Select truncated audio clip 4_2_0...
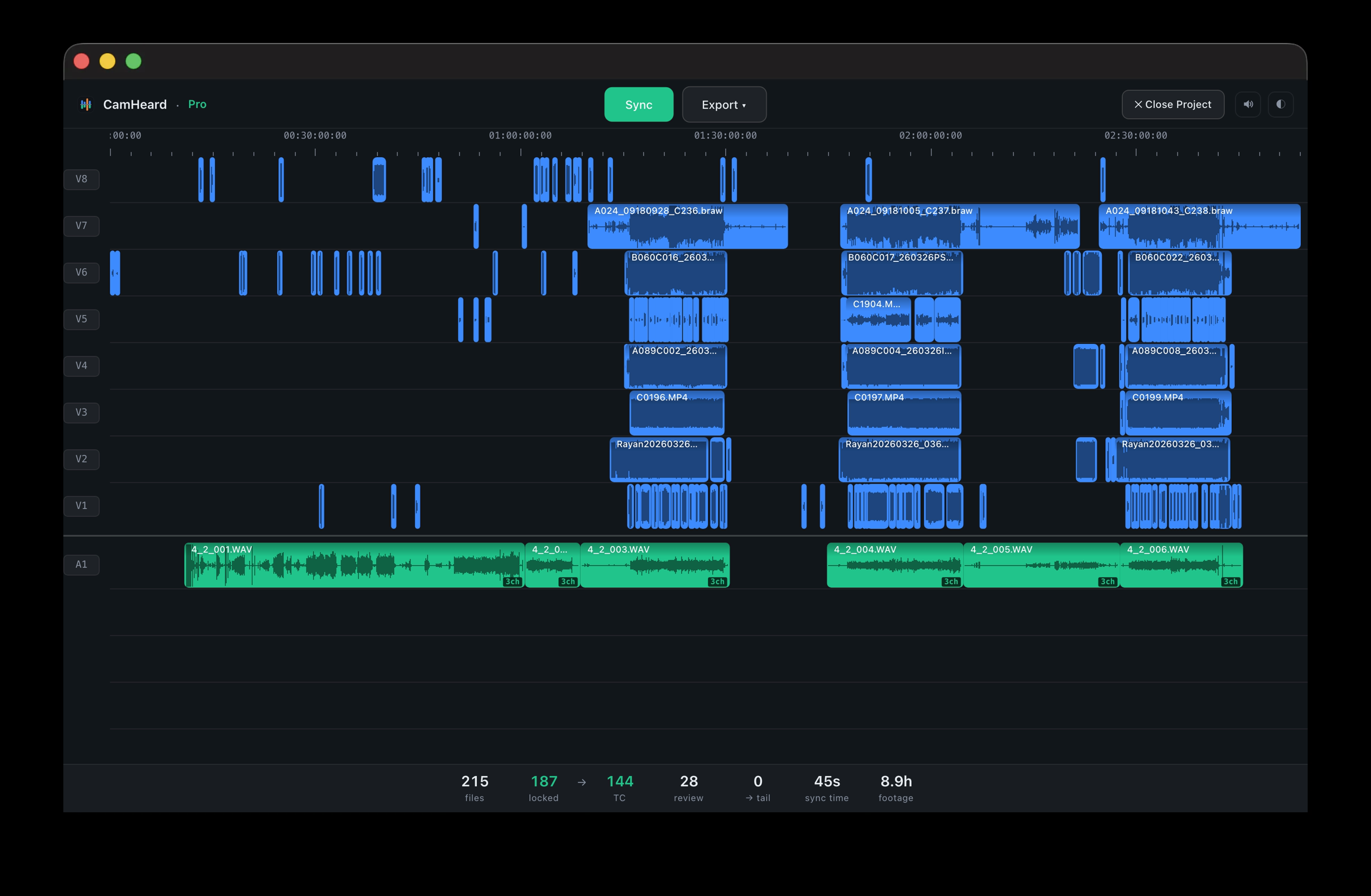Image resolution: width=1371 pixels, height=896 pixels. point(553,565)
